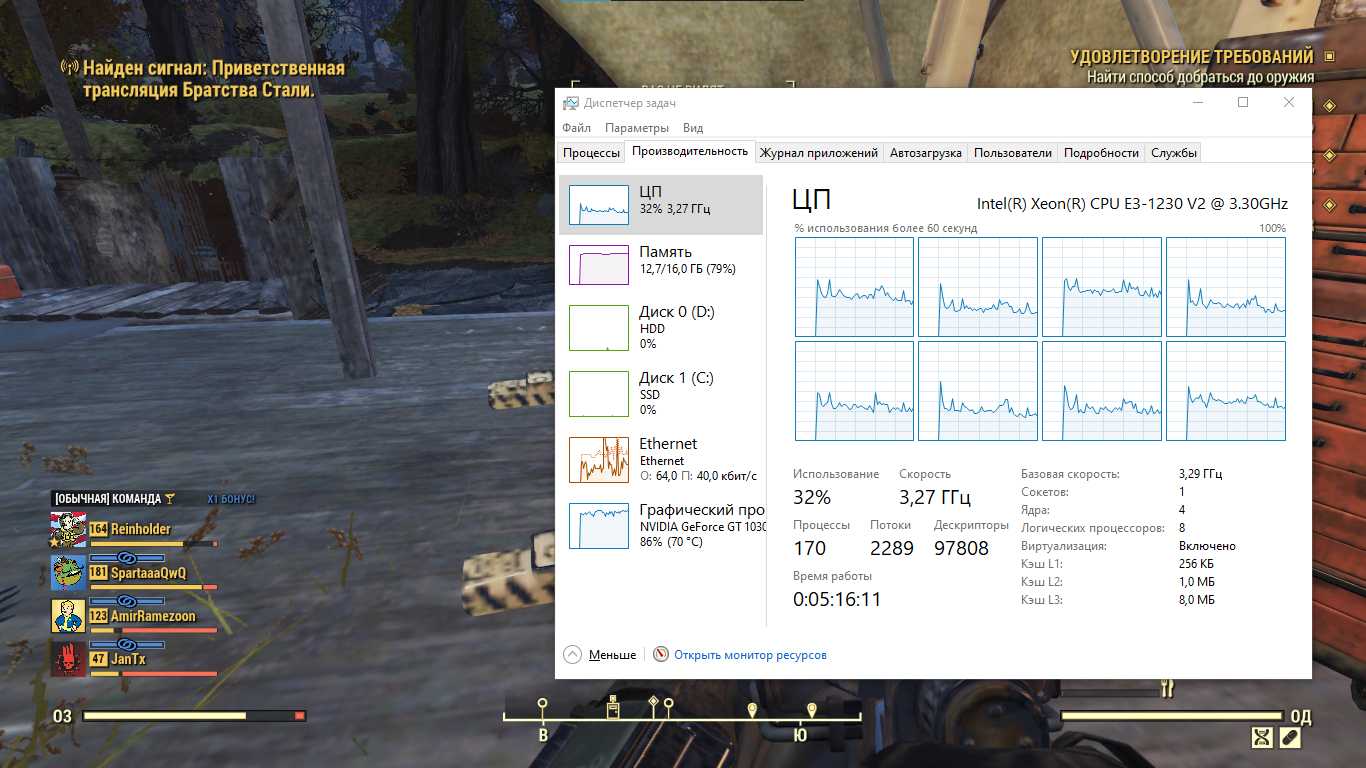Click the bond link icon above JanTx
Viewport: 1366px width, 768px height.
pos(127,645)
